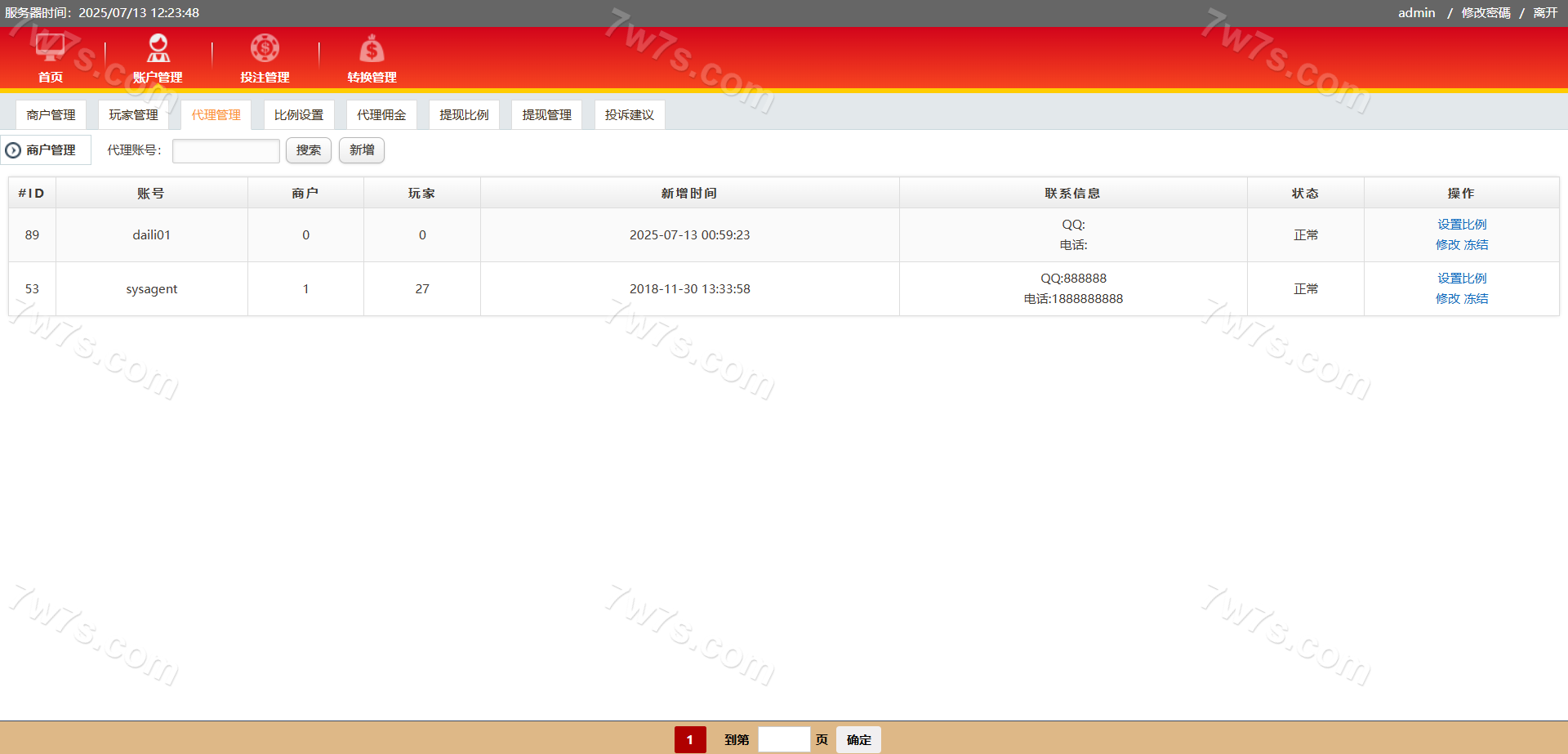Open Account Management person icon
This screenshot has height=754, width=1568.
click(158, 48)
